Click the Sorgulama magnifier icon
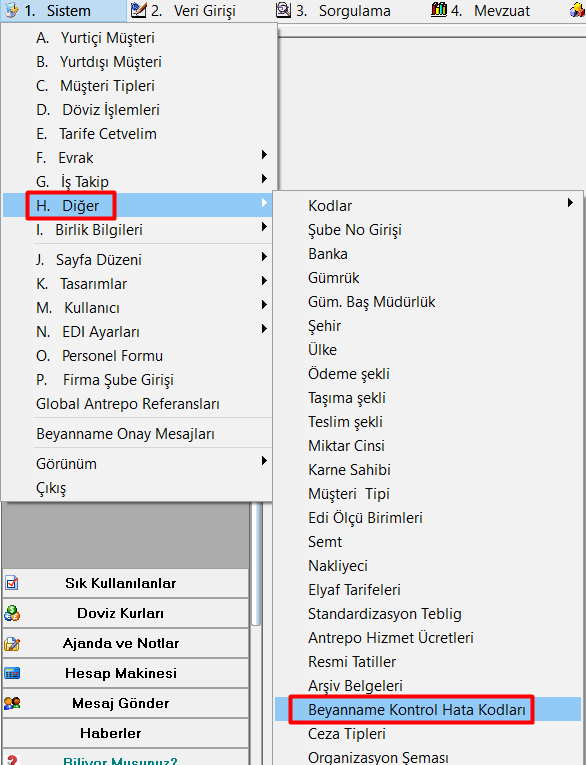 pos(283,10)
